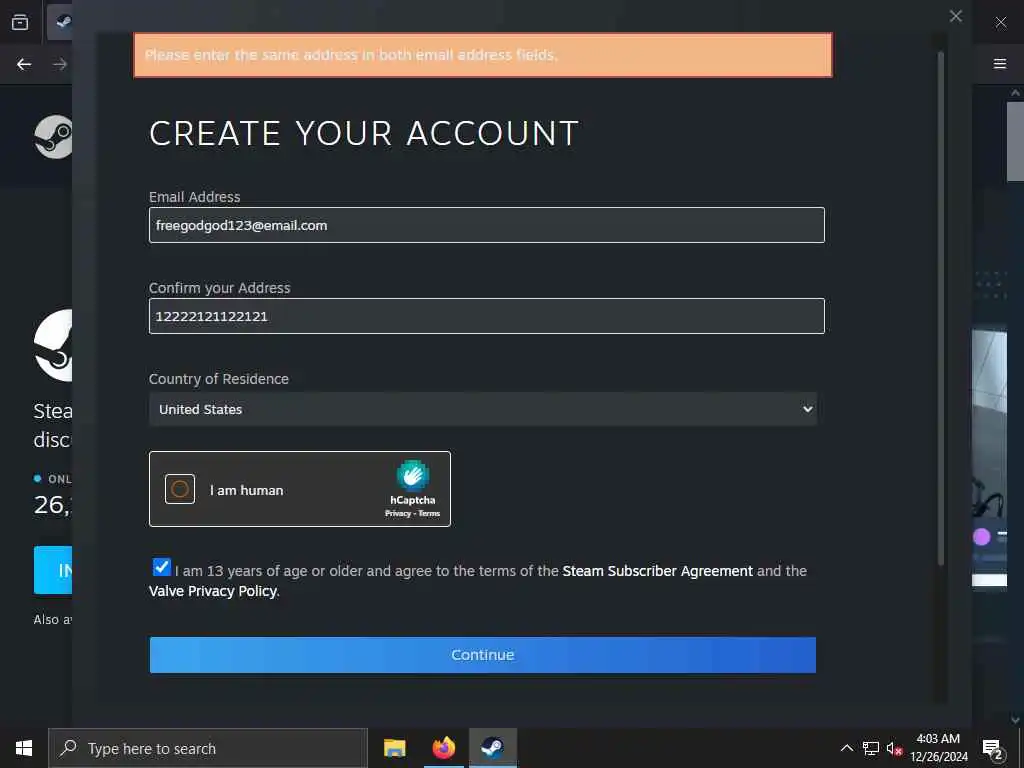
Task: Open File Explorer from the taskbar
Action: click(x=394, y=748)
